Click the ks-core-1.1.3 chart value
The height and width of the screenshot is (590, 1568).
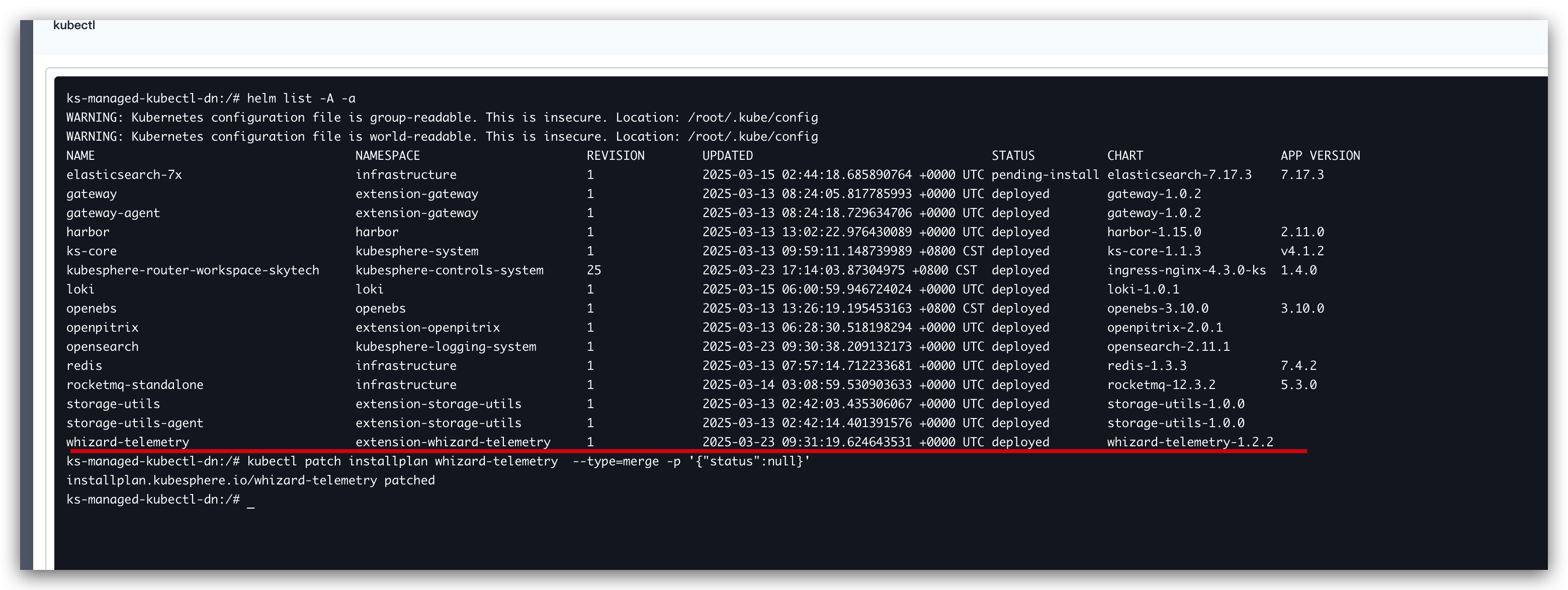1154,251
